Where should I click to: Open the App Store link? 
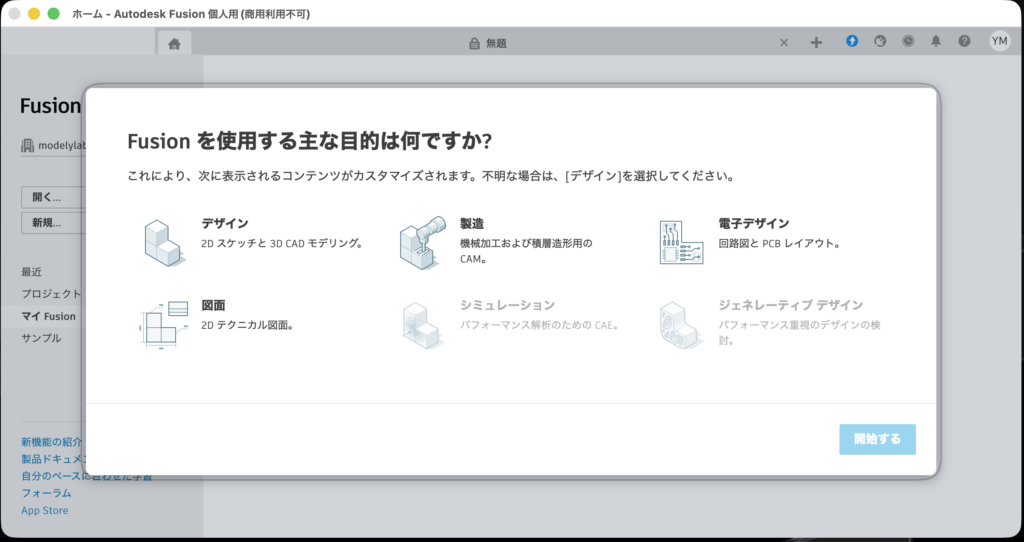(45, 510)
